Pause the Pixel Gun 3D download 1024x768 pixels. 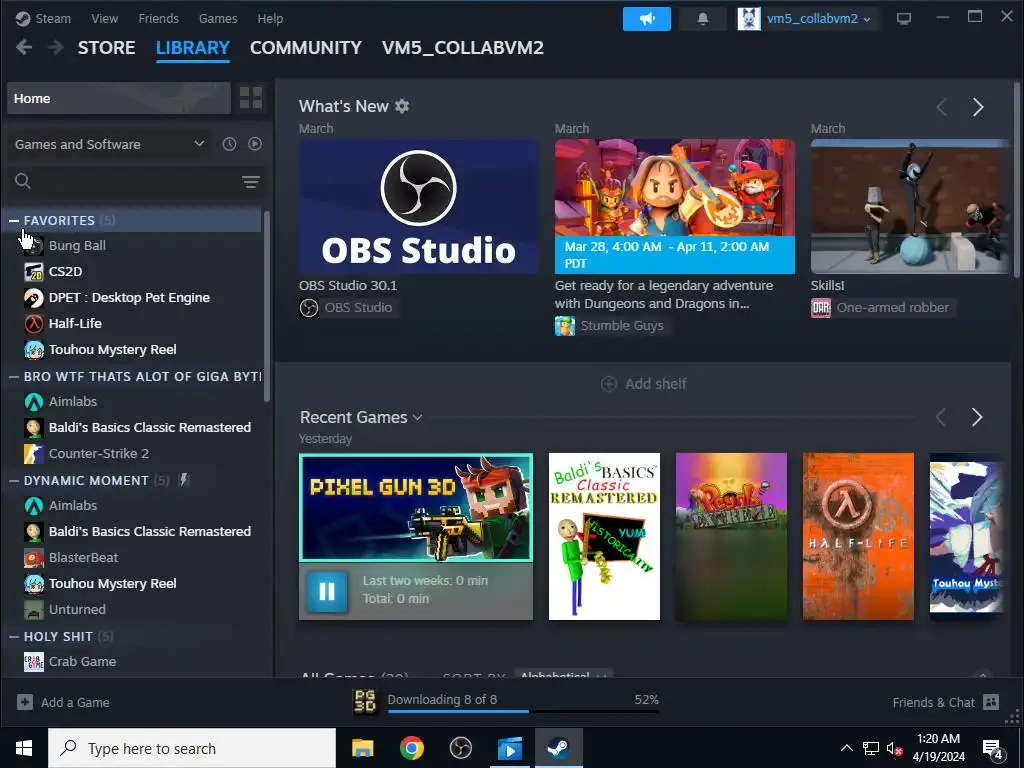coord(327,591)
